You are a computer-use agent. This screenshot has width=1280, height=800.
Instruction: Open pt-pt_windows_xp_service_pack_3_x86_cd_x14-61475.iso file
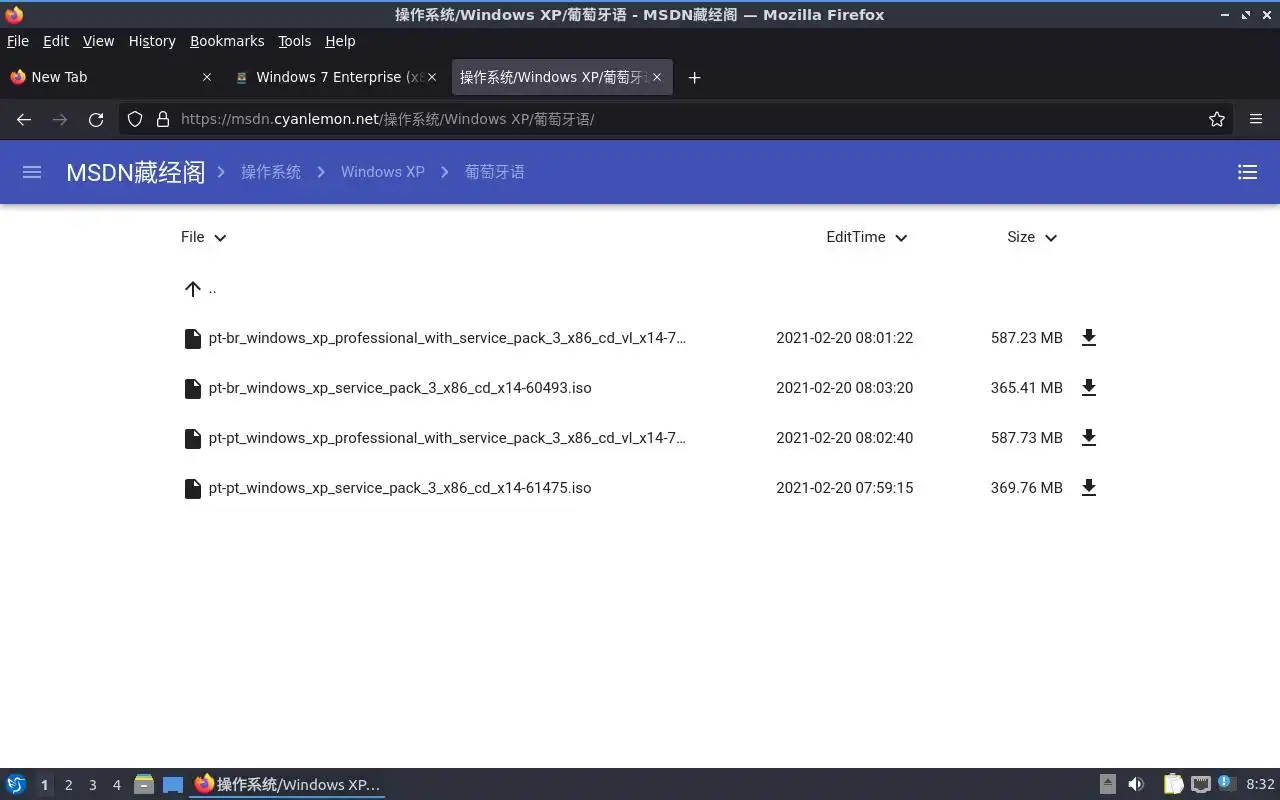tap(400, 488)
